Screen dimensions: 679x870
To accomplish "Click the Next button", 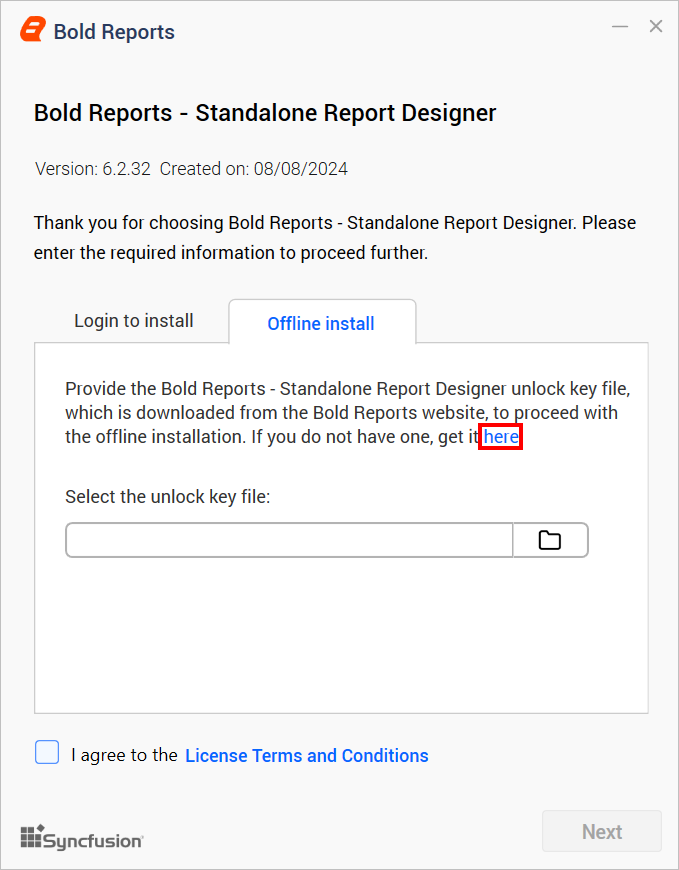I will tap(602, 831).
